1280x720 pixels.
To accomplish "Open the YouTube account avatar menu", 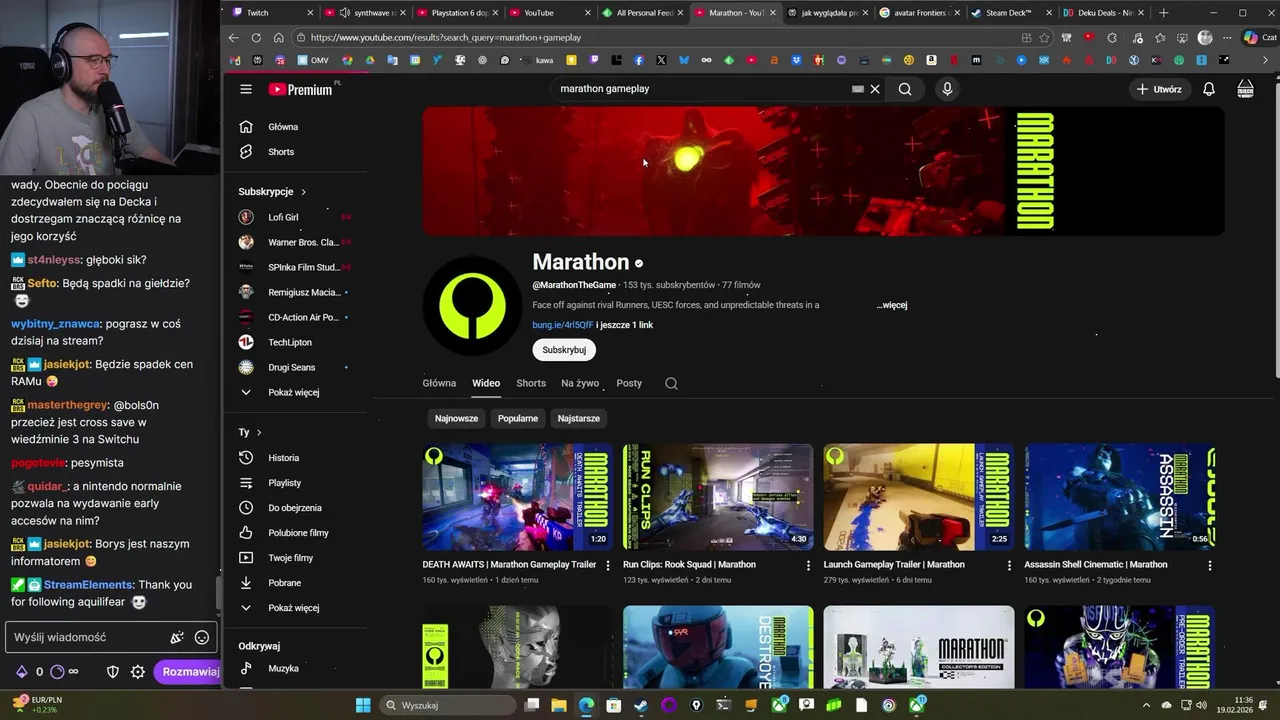I will (1245, 89).
